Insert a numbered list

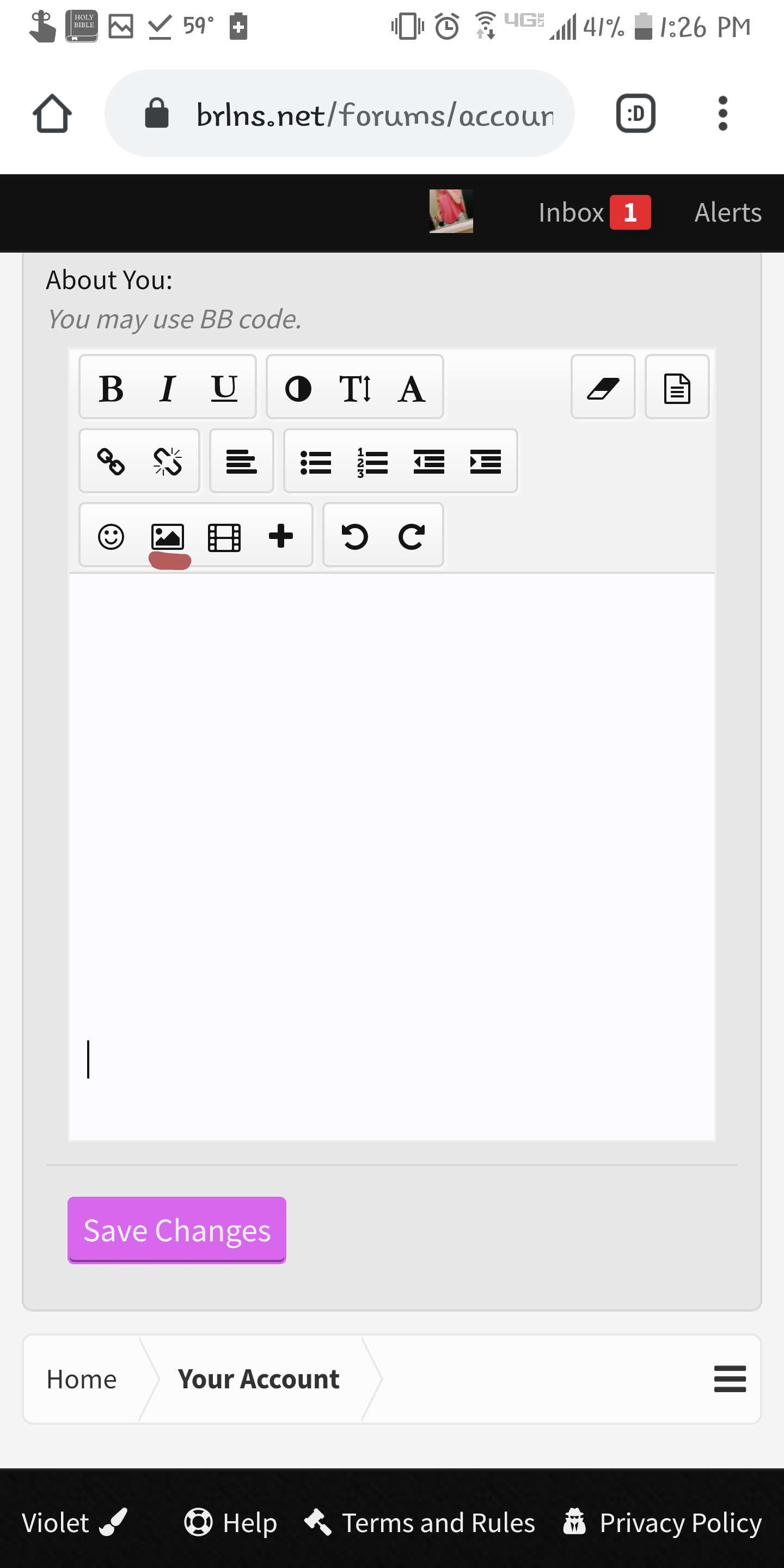pos(372,462)
